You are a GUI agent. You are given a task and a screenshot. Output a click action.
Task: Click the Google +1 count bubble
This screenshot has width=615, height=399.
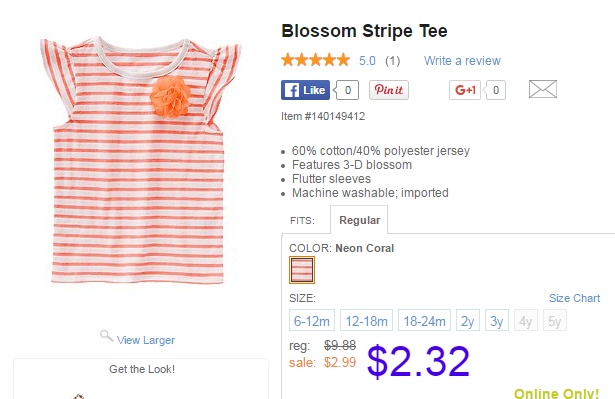tap(495, 90)
